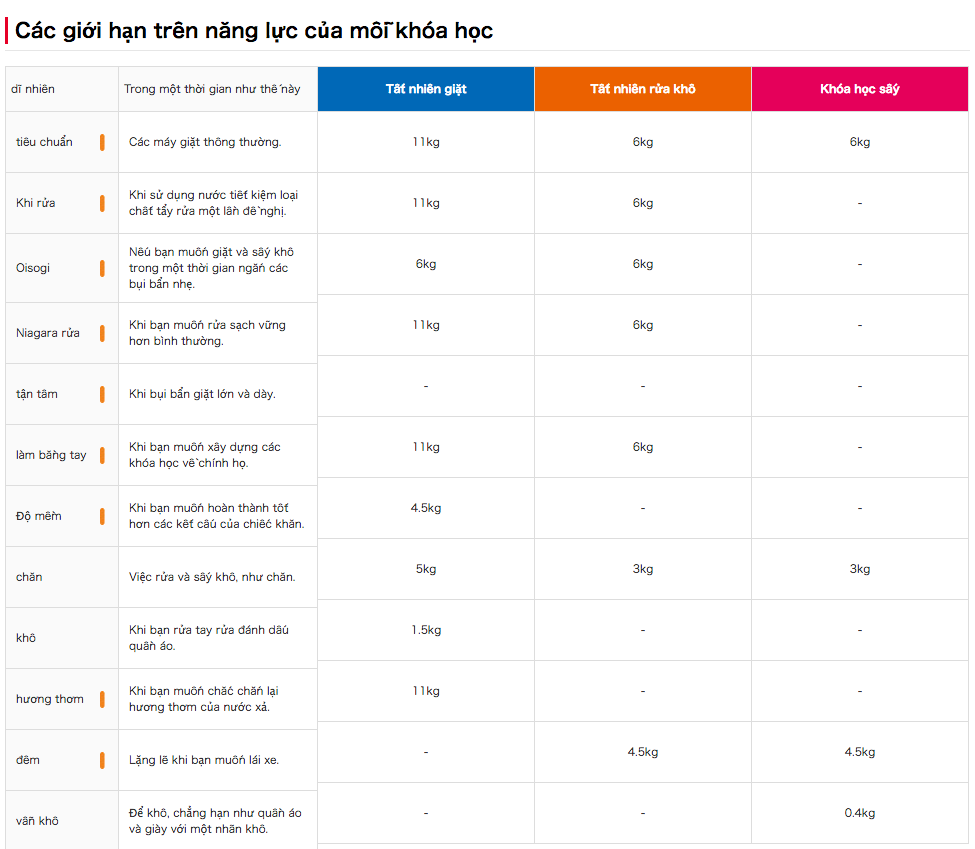The height and width of the screenshot is (849, 975).
Task: Click the 0.4kg capacity cell
Action: (x=860, y=813)
